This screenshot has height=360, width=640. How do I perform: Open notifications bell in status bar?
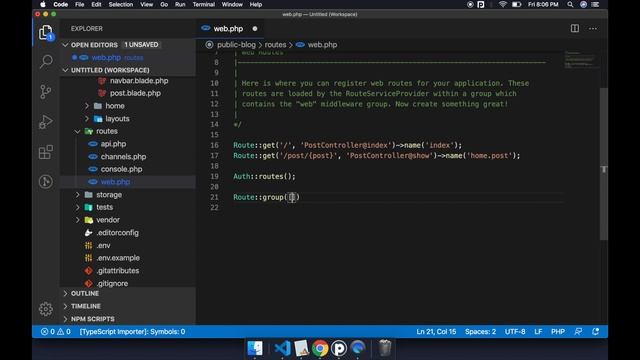[596, 331]
